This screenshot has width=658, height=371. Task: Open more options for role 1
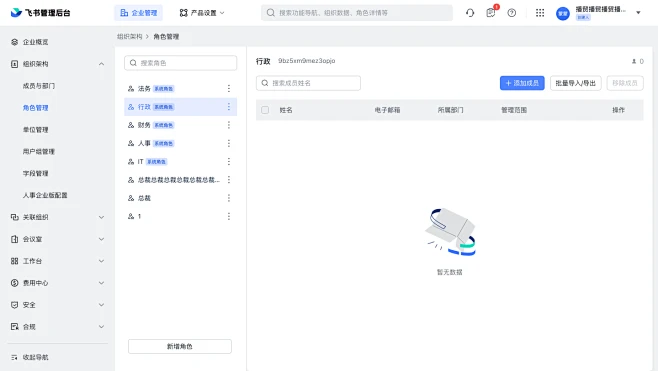(229, 216)
